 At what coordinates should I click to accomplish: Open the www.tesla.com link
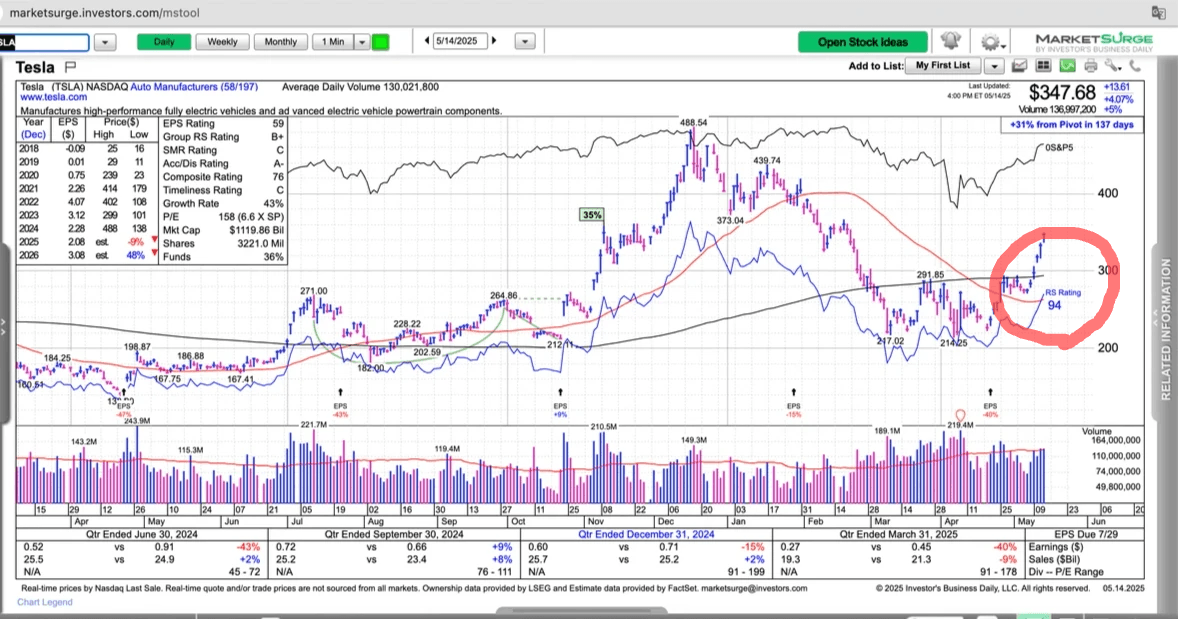pyautogui.click(x=53, y=97)
